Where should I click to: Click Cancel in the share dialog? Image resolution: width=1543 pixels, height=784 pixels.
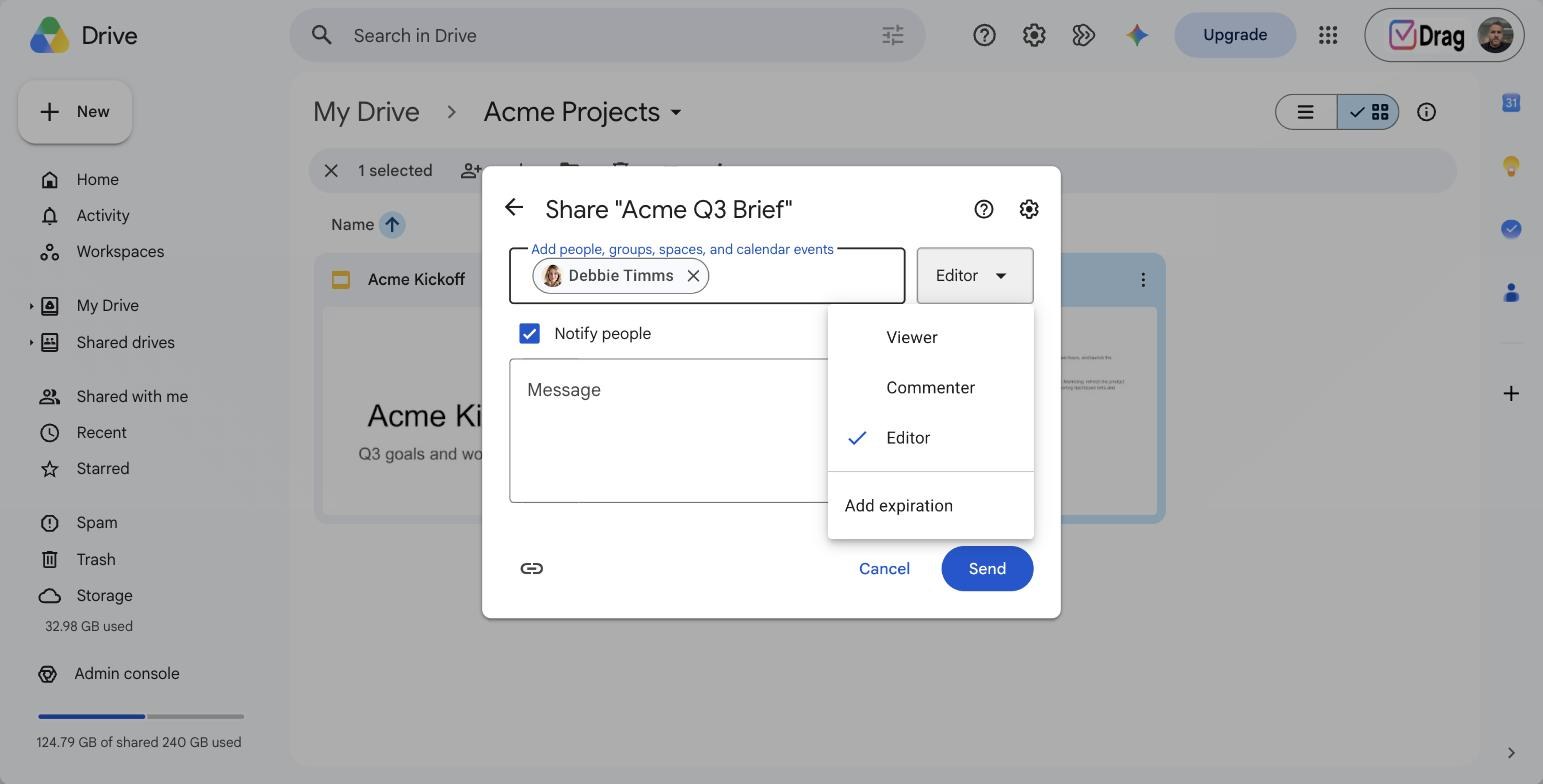pyautogui.click(x=884, y=568)
